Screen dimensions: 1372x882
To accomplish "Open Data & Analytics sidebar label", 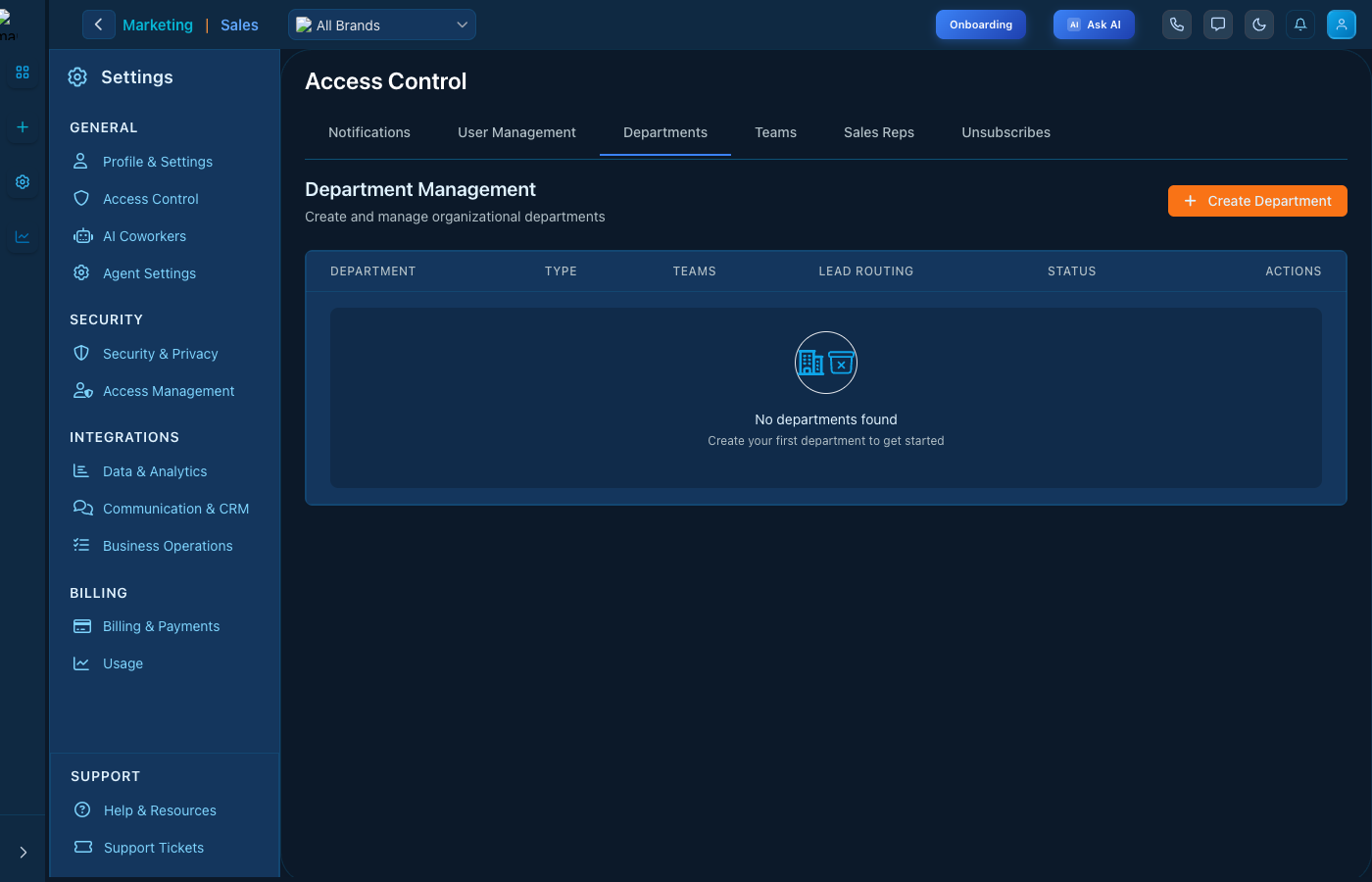I will (x=155, y=471).
